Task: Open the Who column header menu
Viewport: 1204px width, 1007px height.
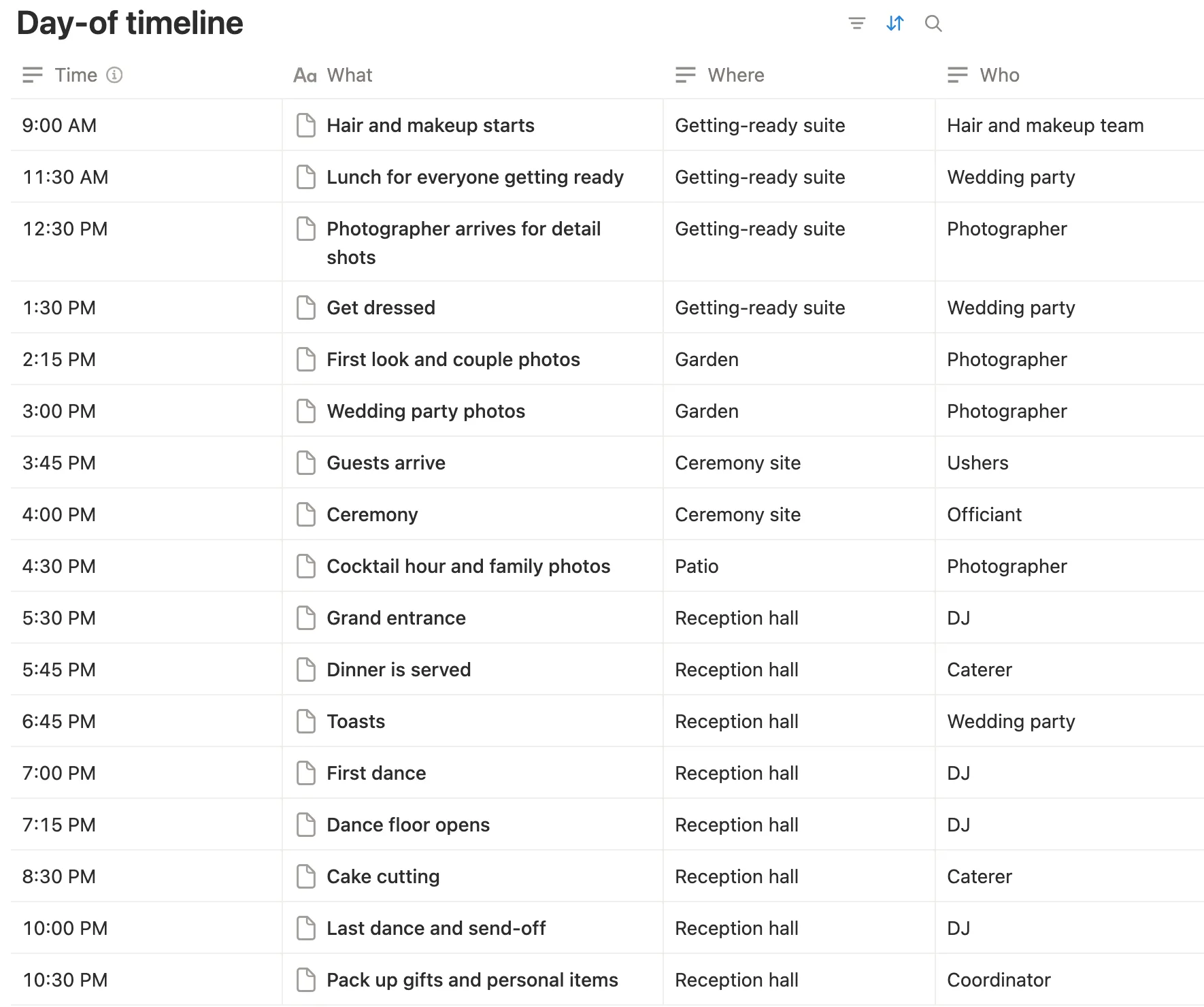Action: (1069, 75)
